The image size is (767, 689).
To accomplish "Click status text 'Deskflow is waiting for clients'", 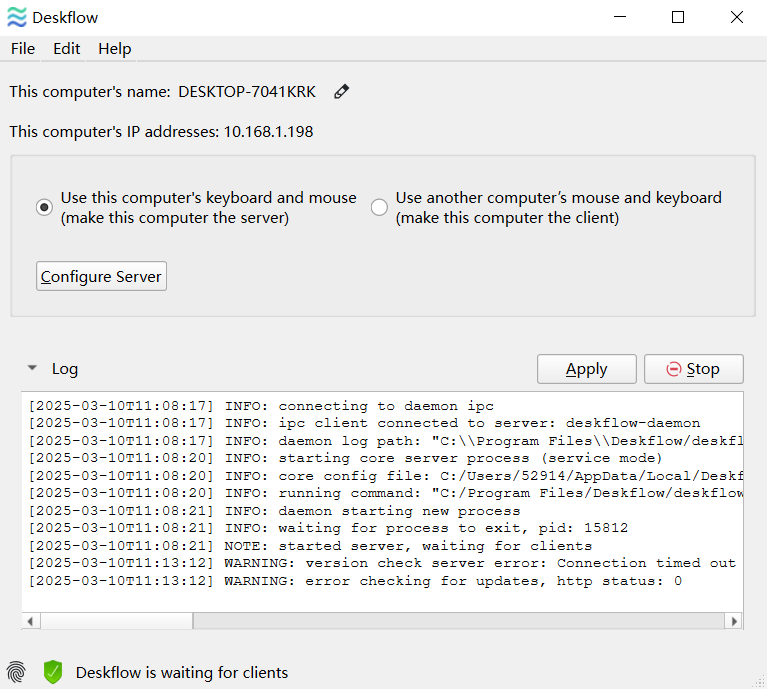I will [x=182, y=672].
